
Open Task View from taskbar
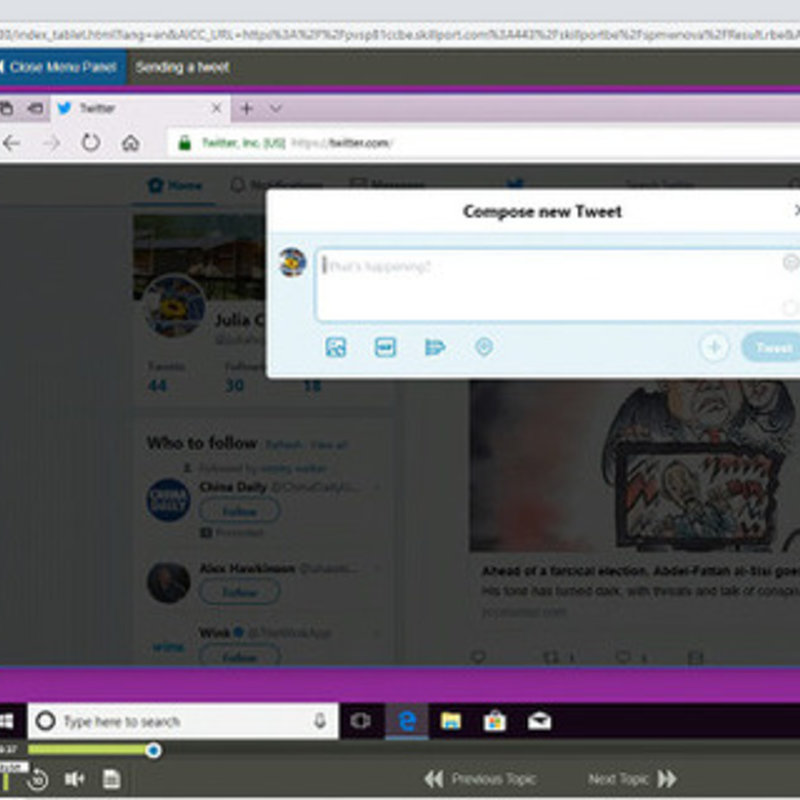click(x=361, y=721)
